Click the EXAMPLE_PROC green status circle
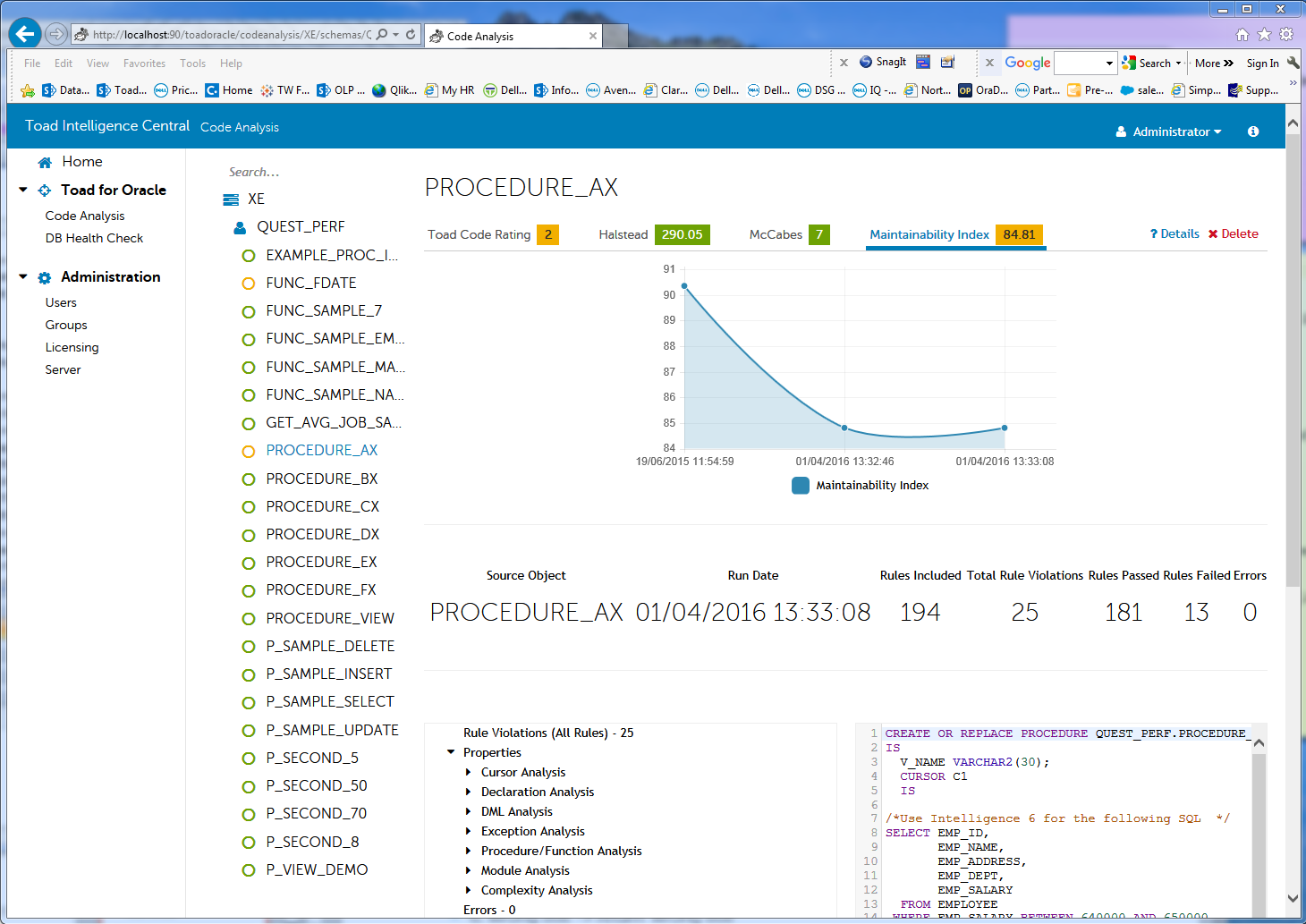 (x=249, y=256)
